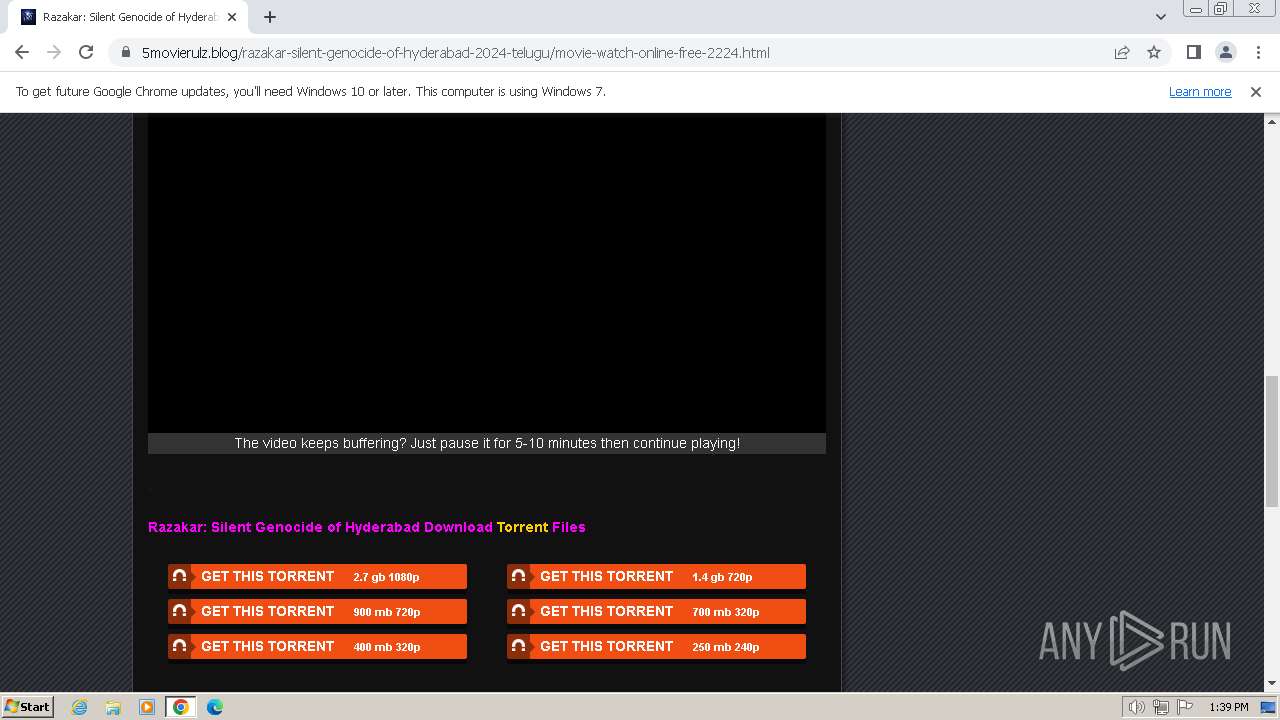Get the 400 mb 320p torrent

(317, 647)
